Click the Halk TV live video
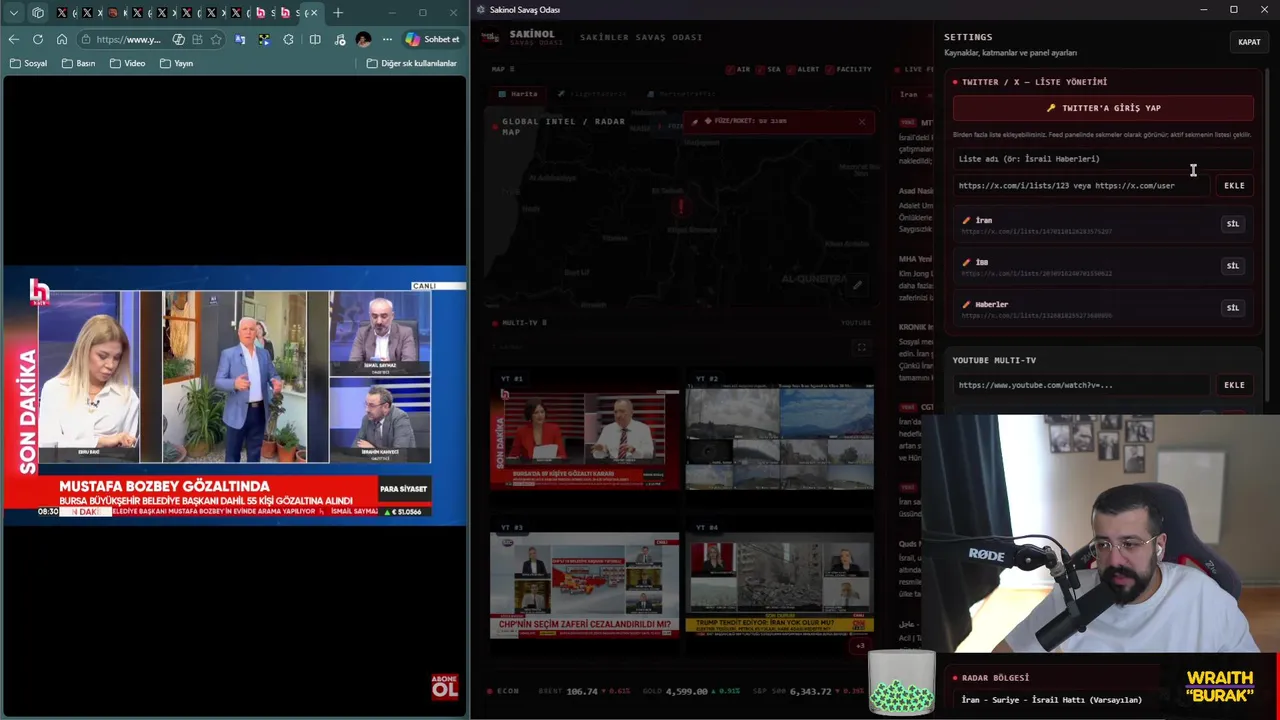 click(235, 395)
